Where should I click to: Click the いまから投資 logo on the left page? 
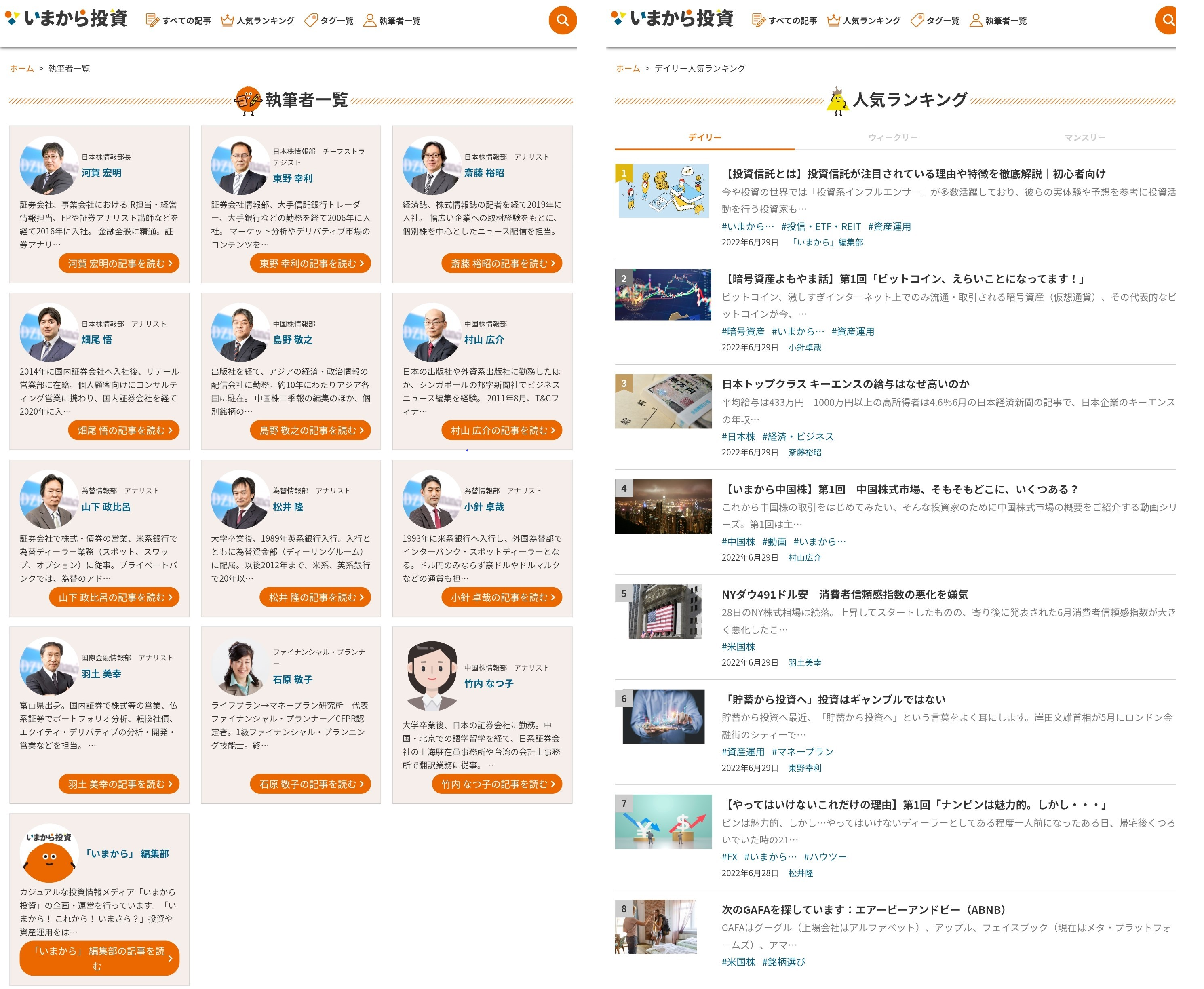[x=67, y=18]
